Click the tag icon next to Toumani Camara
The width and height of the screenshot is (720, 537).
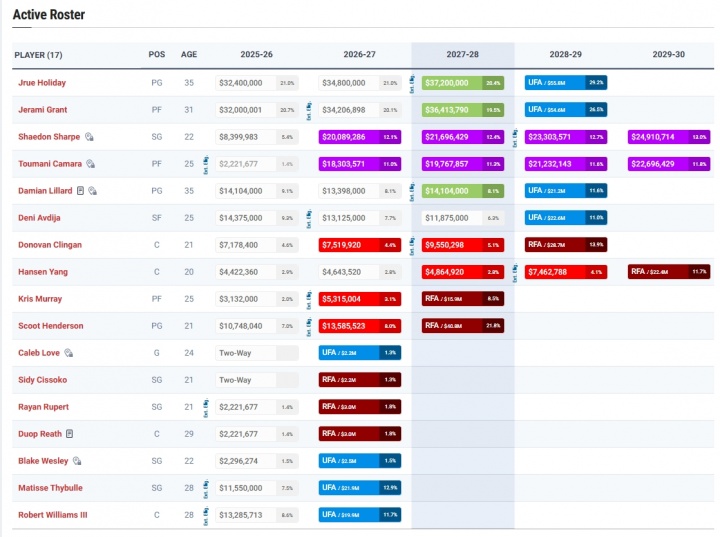coord(90,164)
